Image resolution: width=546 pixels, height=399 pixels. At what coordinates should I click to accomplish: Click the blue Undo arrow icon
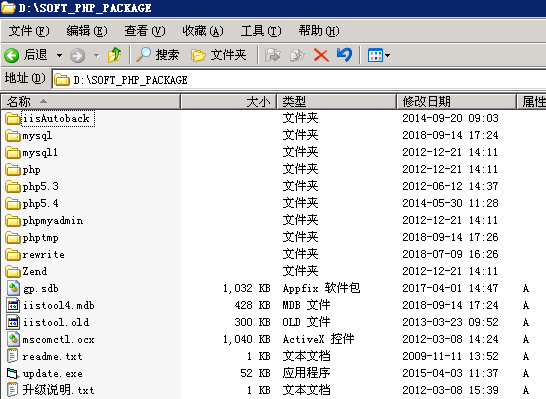click(x=344, y=55)
